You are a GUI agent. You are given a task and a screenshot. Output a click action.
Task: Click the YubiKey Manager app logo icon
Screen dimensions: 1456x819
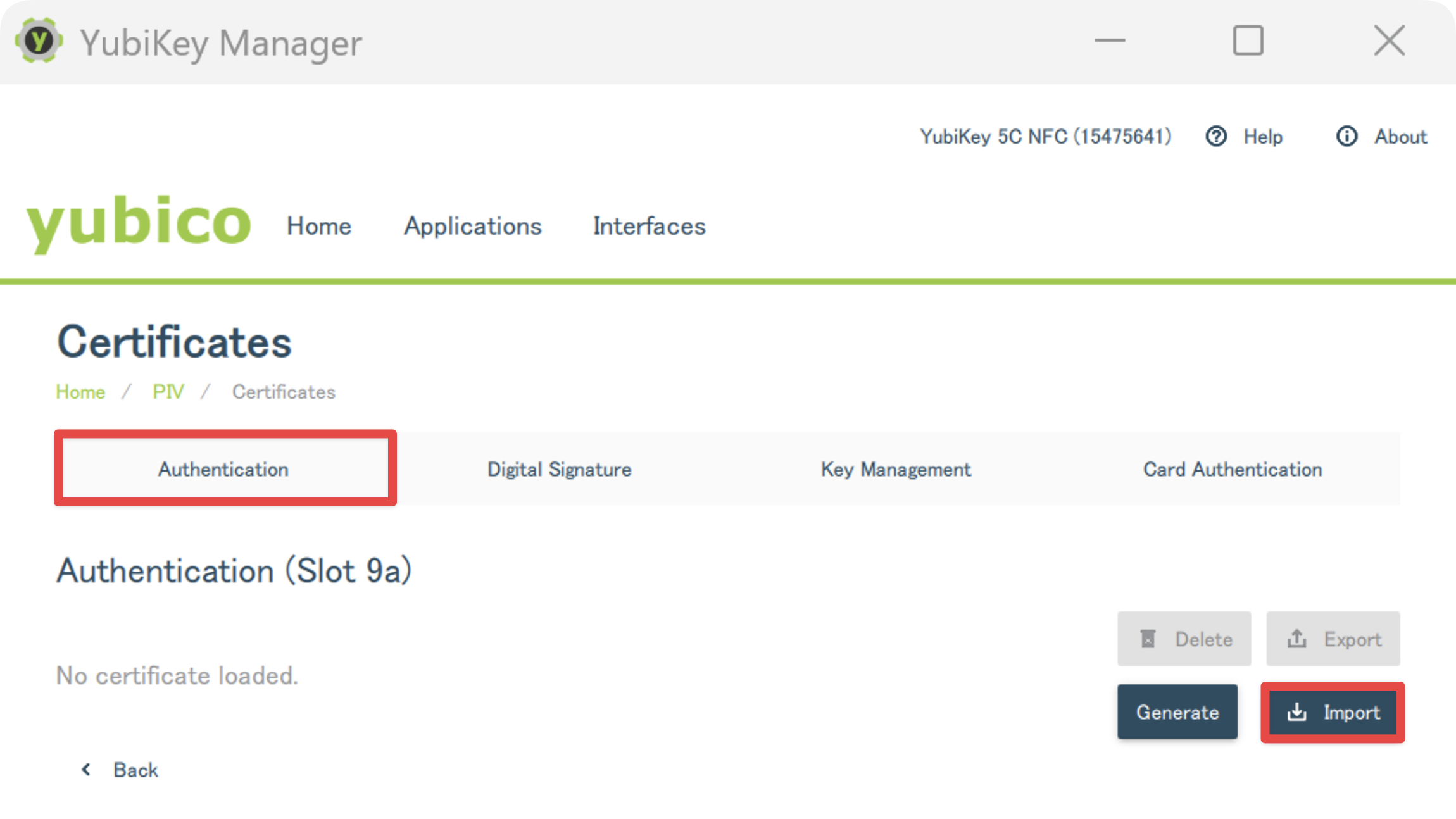point(39,41)
